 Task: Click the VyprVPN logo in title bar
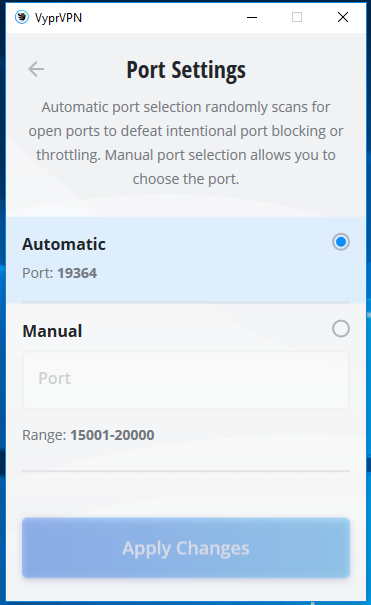click(22, 17)
